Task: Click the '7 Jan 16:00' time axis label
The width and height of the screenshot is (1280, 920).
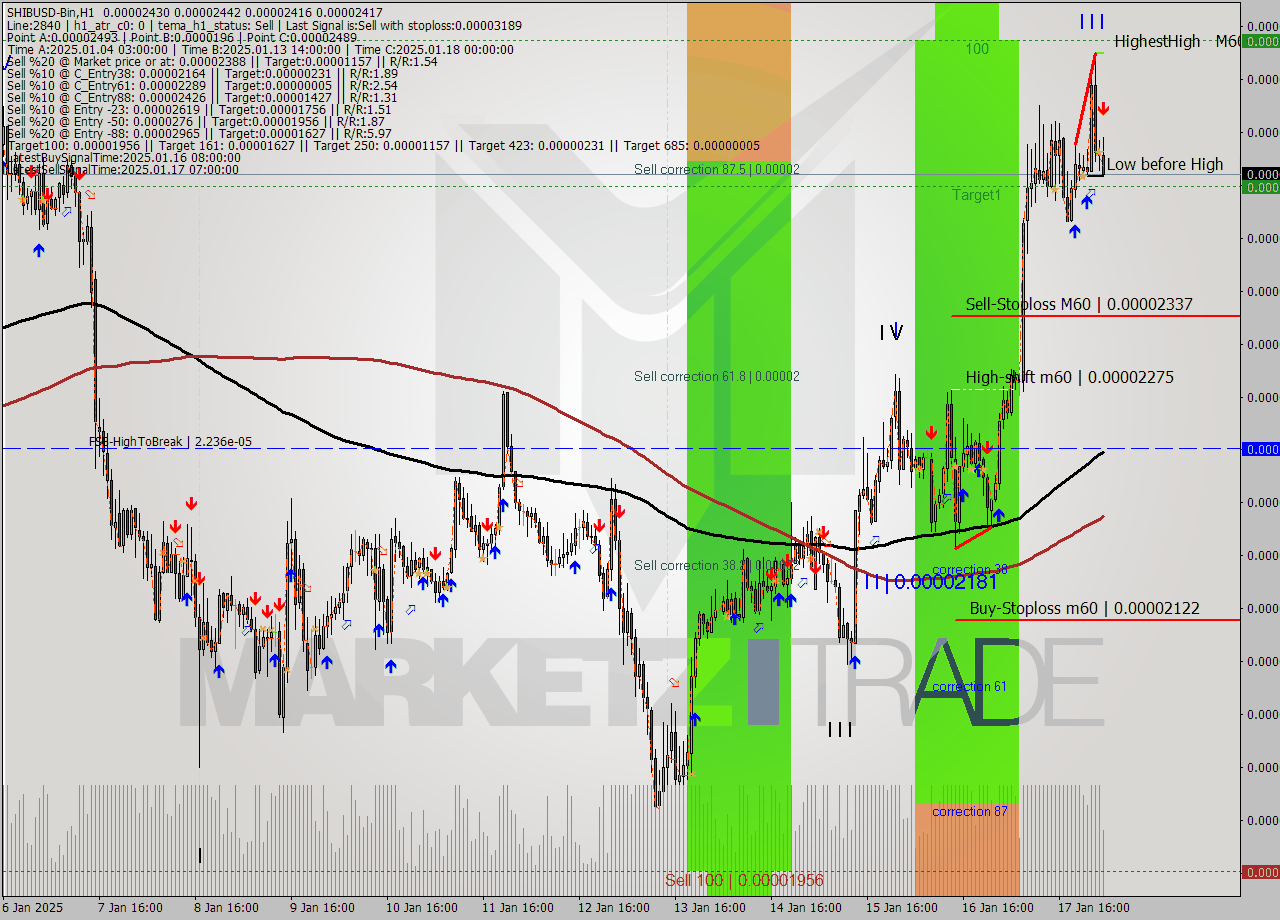Action: click(x=129, y=908)
